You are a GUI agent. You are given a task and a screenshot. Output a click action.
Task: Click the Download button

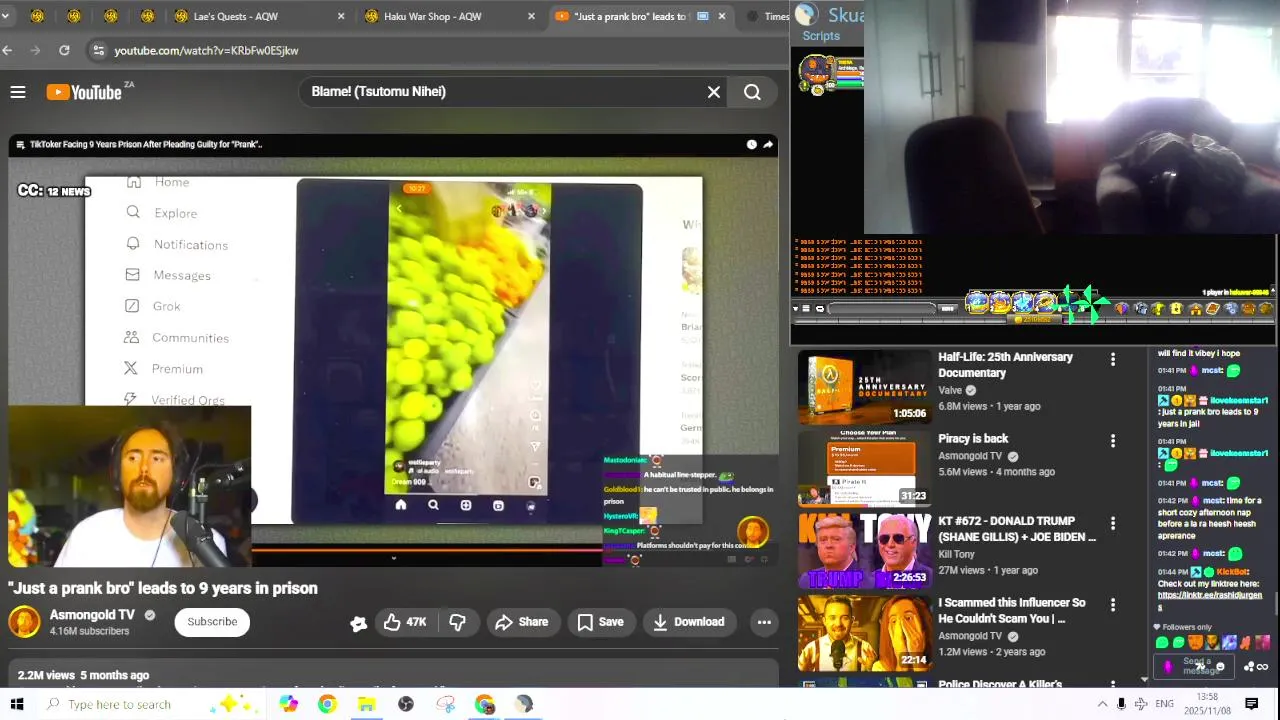[688, 622]
